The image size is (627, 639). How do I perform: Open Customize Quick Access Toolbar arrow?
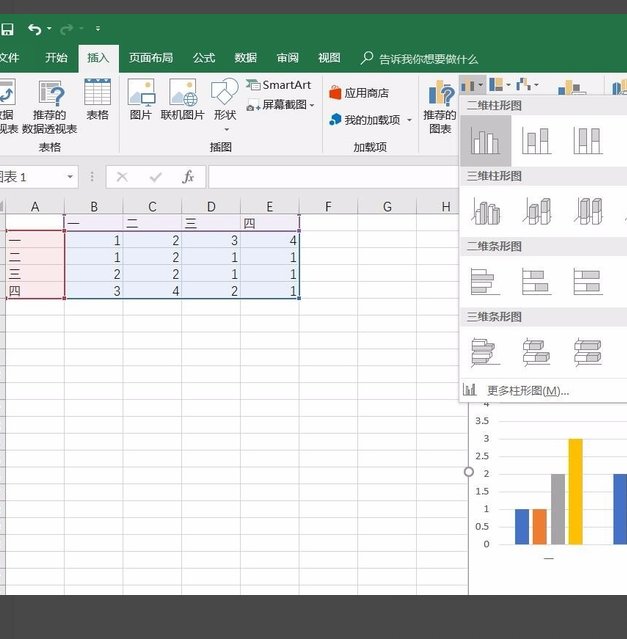pyautogui.click(x=98, y=29)
